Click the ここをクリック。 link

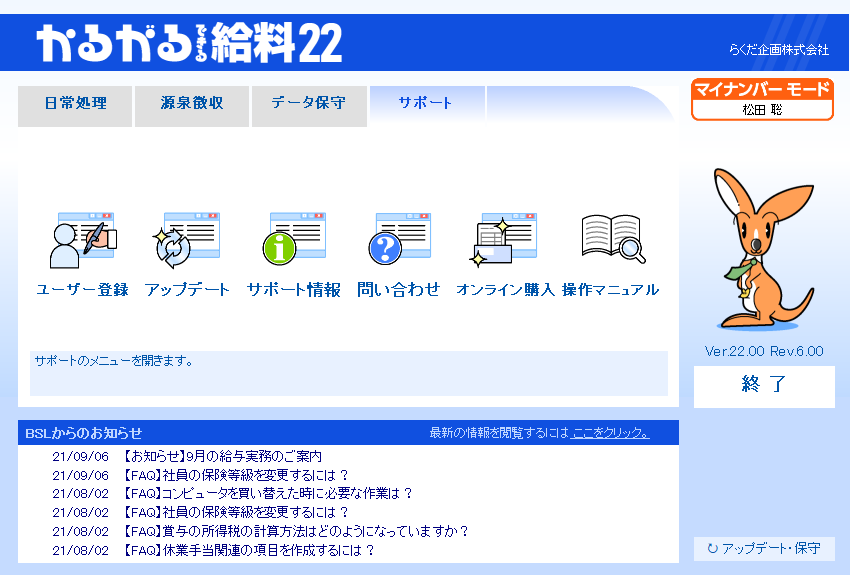coord(611,432)
